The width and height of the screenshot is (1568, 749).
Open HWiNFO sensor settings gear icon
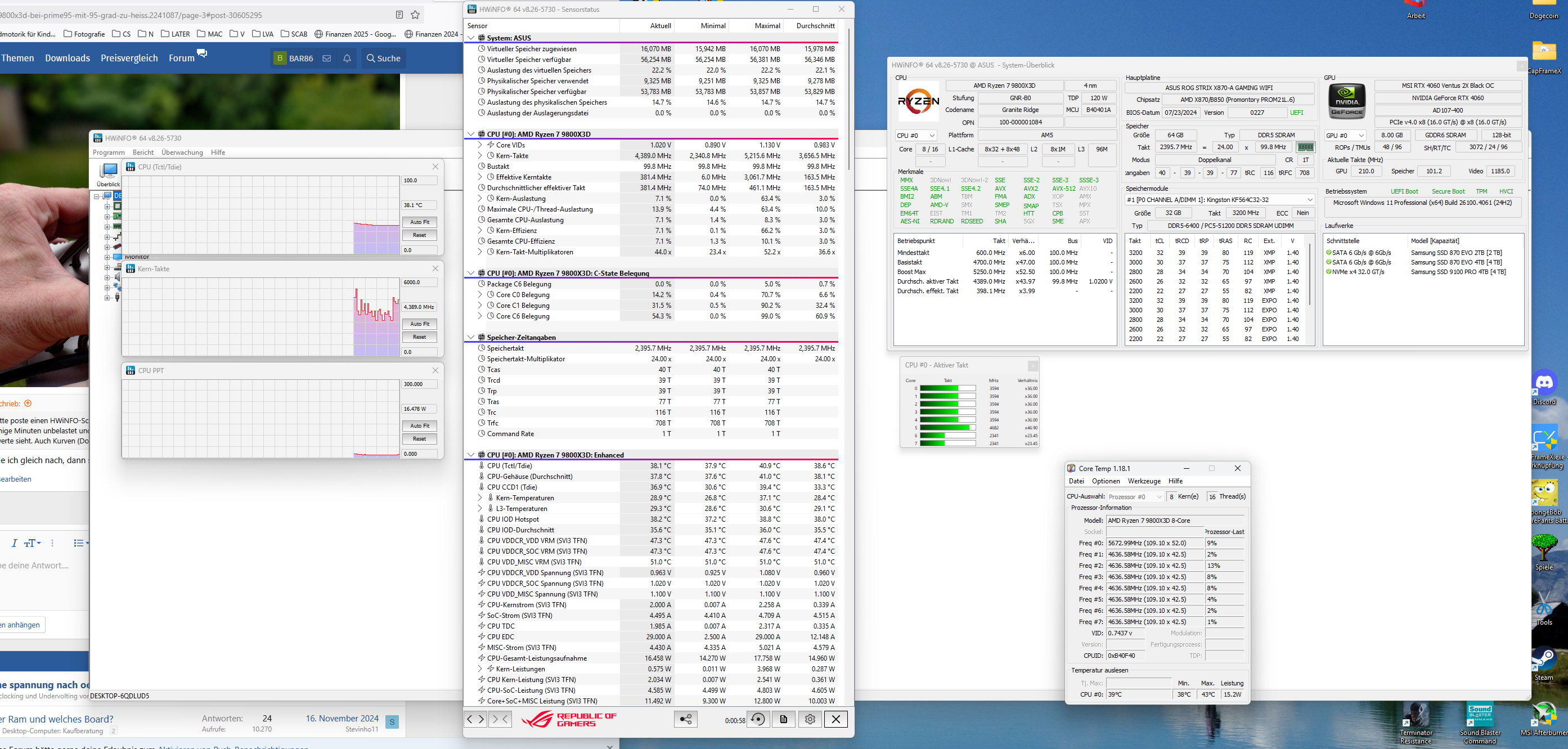[x=810, y=719]
